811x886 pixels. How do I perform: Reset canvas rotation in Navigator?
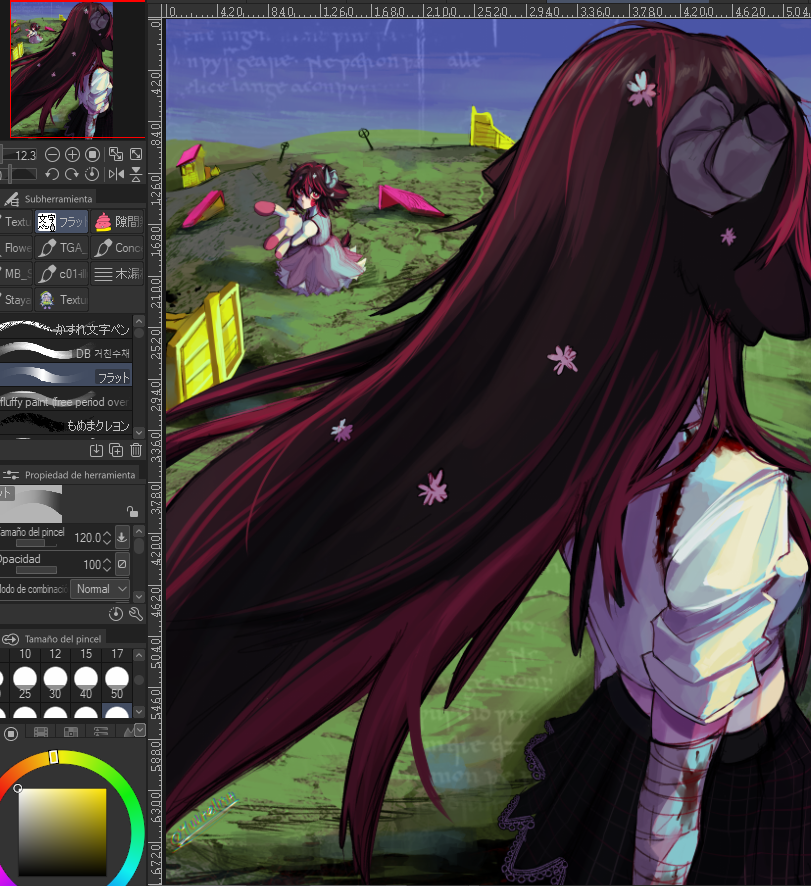coord(92,175)
